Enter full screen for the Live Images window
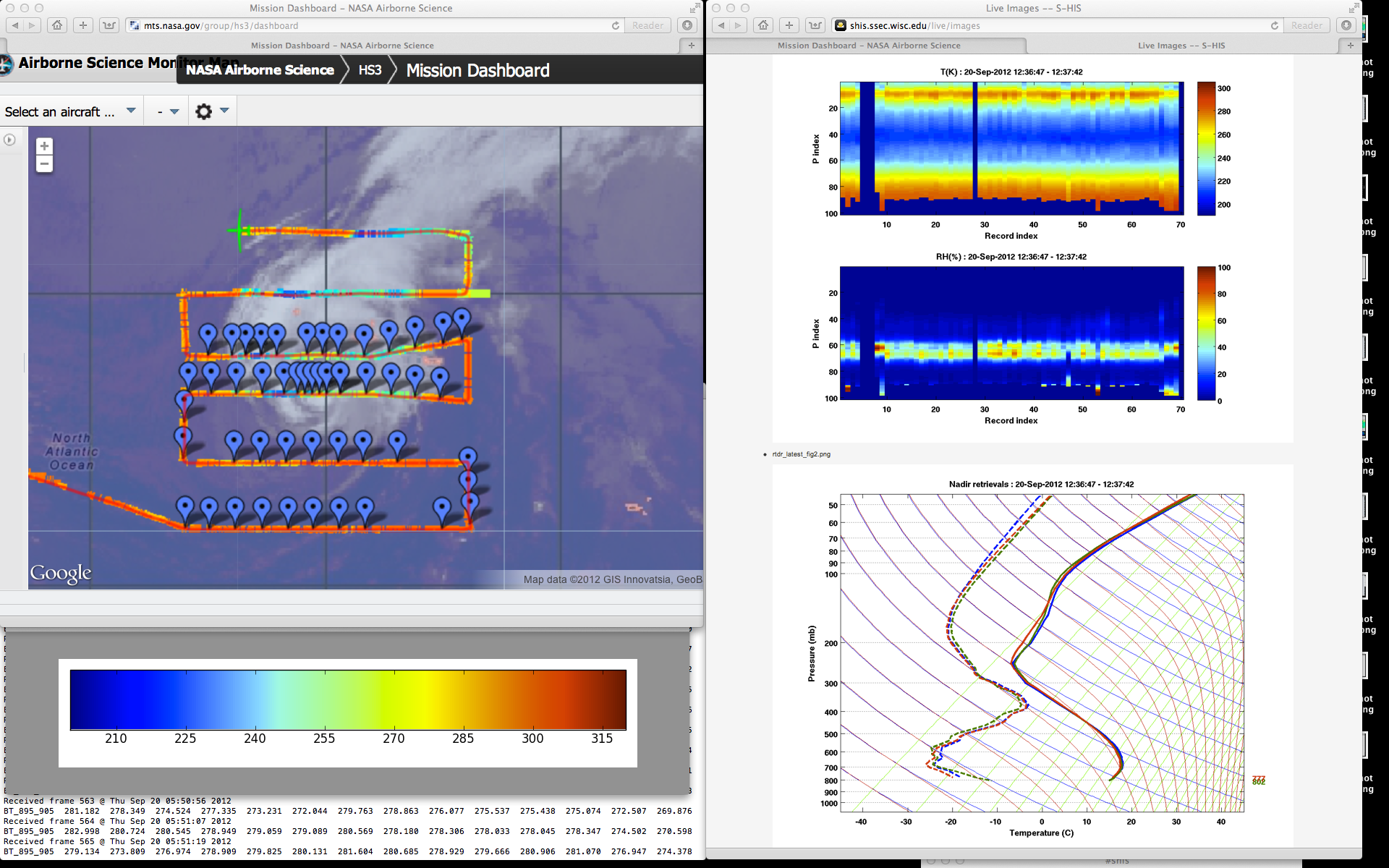 (1354, 8)
